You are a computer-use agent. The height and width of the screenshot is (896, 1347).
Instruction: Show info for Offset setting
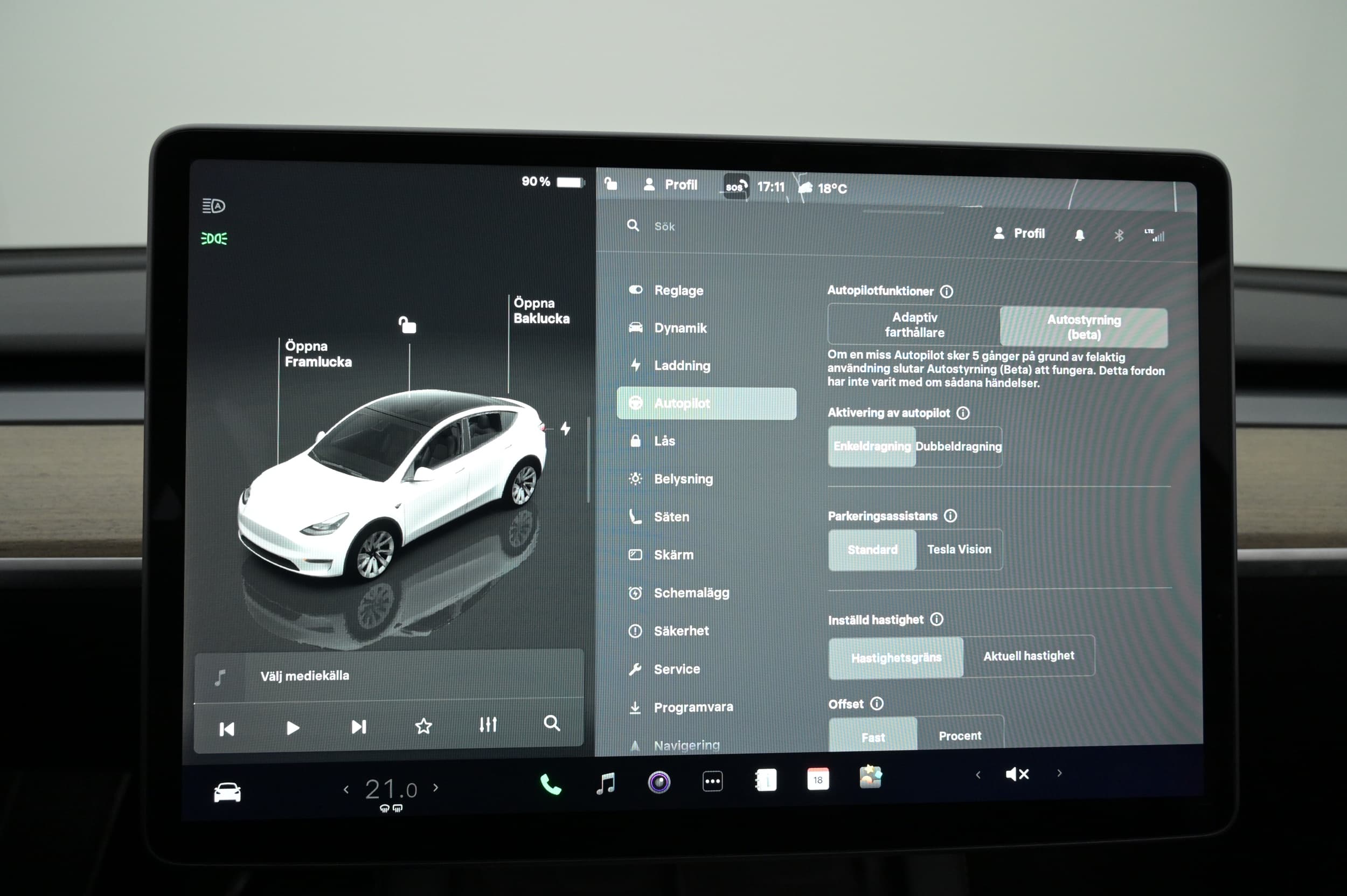877,704
